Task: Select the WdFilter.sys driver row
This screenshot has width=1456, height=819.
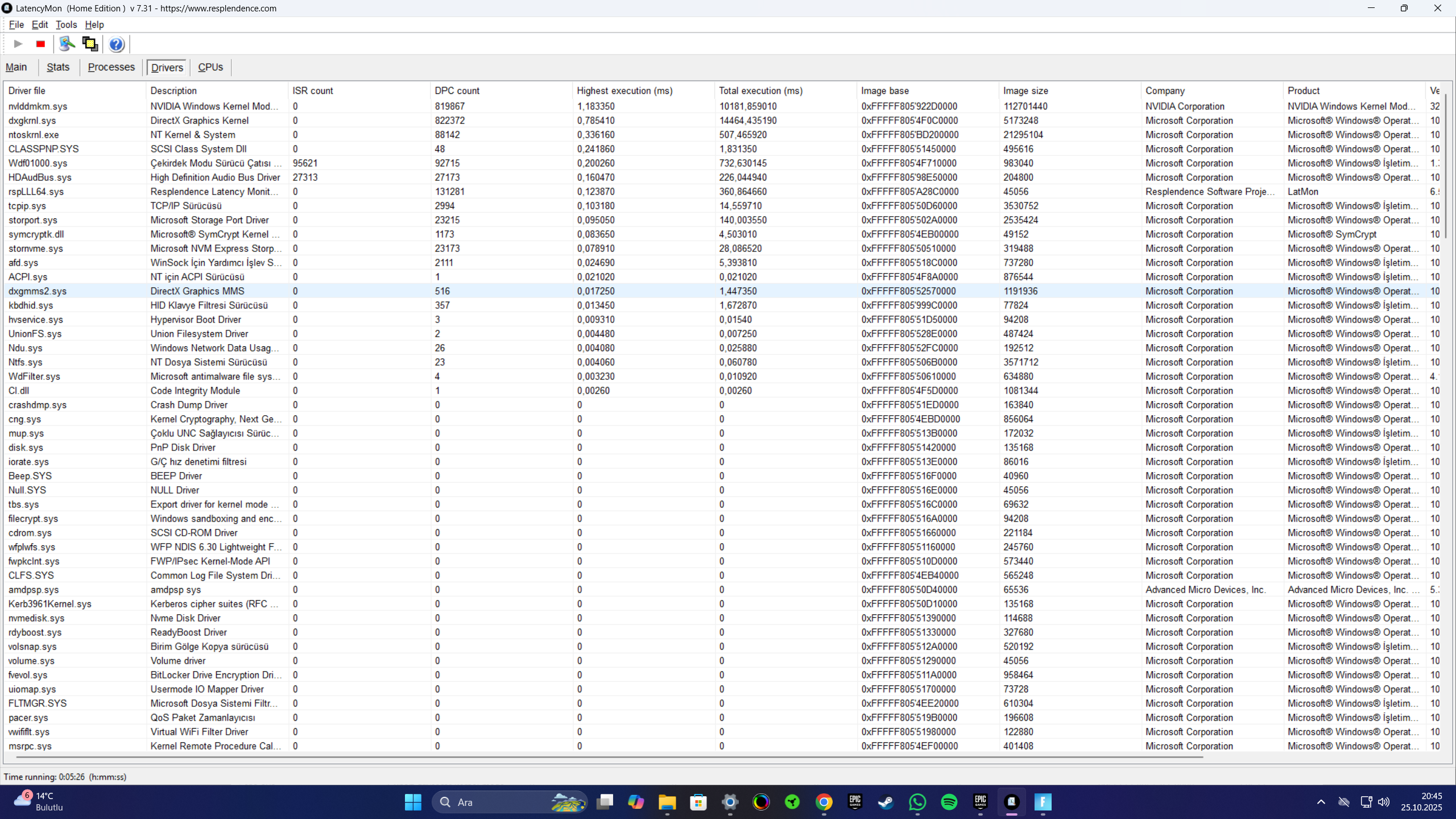Action: click(722, 377)
